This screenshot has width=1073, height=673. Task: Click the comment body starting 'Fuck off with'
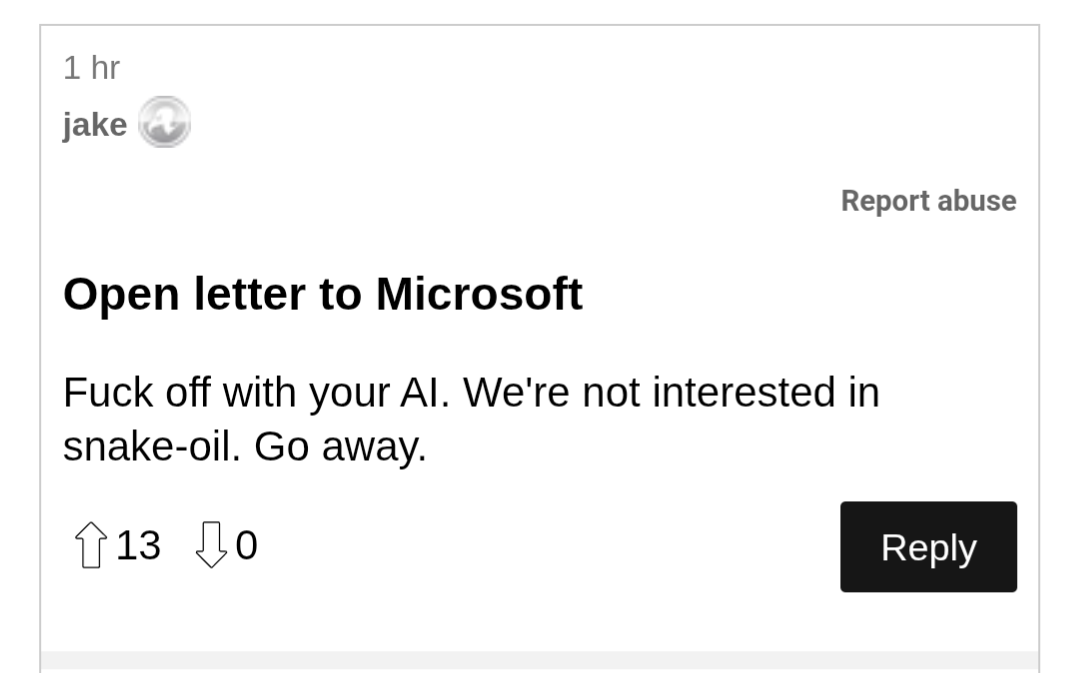pyautogui.click(x=470, y=392)
